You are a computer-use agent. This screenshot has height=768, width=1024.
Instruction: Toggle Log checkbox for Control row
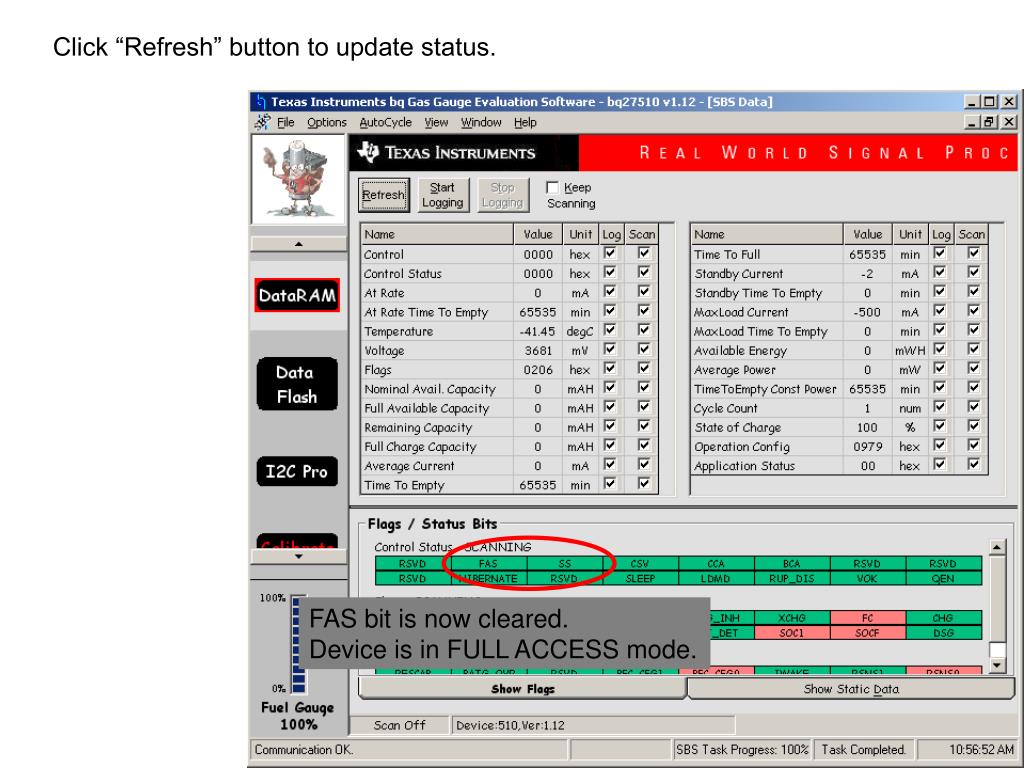point(610,253)
